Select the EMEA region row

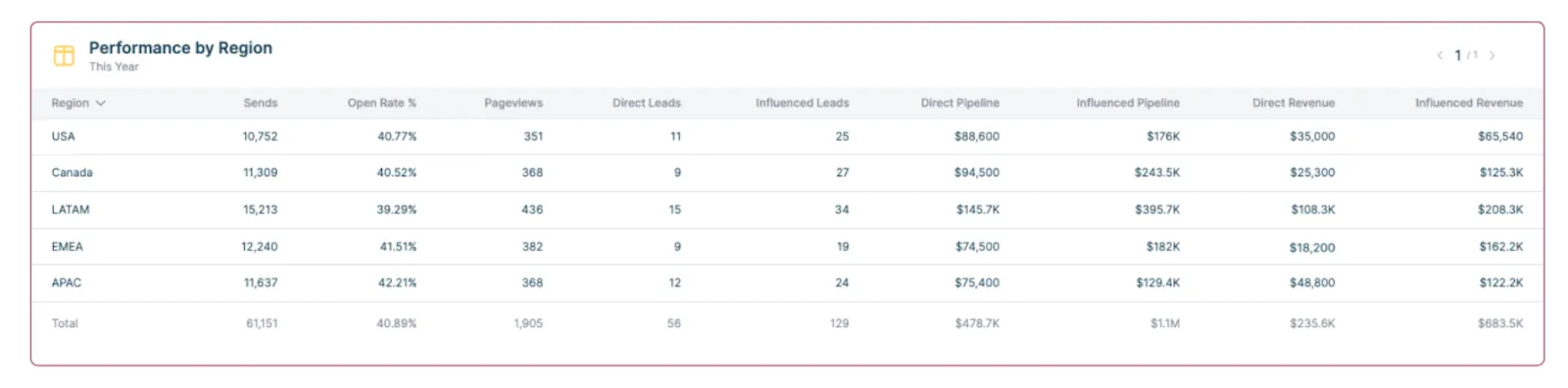coord(787,247)
